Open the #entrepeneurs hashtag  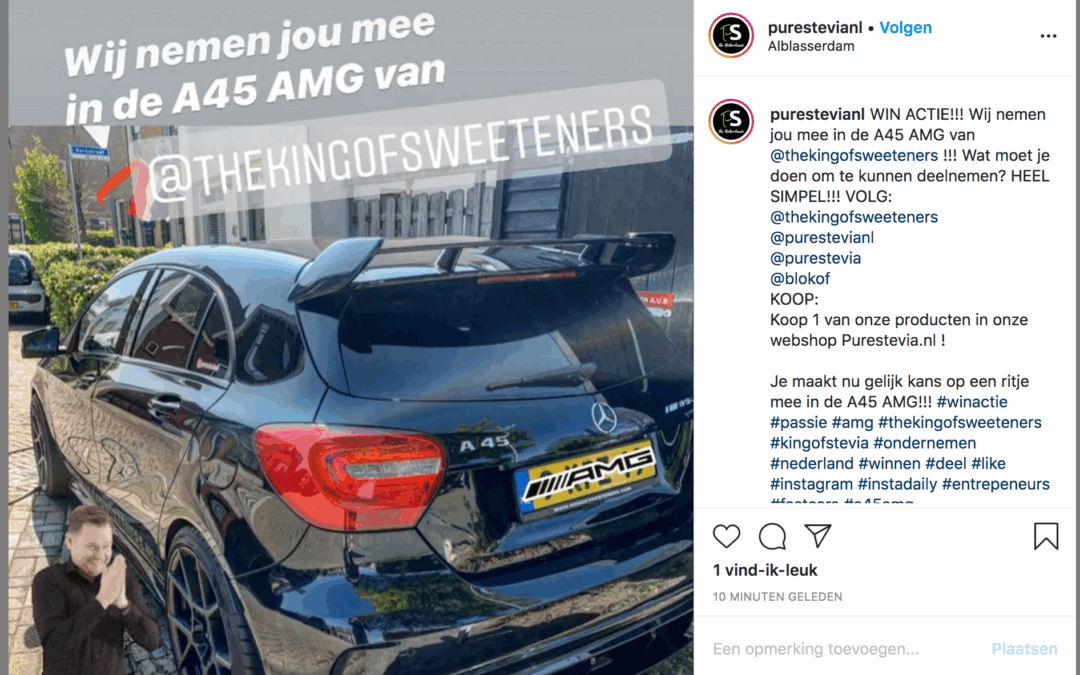[995, 484]
